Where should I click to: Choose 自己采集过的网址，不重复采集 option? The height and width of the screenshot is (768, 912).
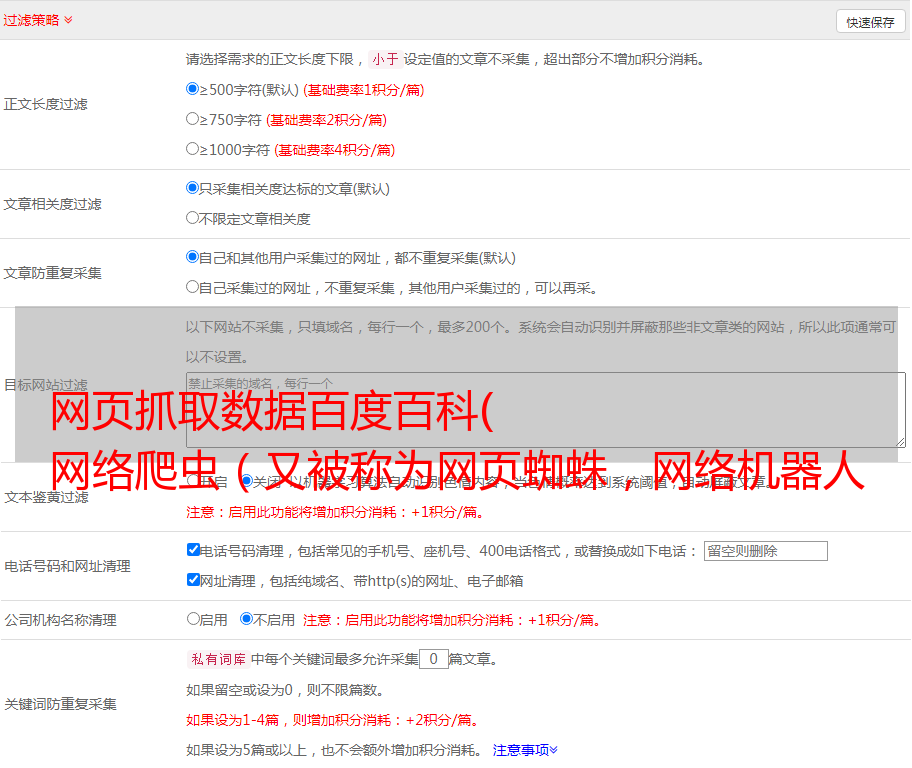pyautogui.click(x=193, y=287)
